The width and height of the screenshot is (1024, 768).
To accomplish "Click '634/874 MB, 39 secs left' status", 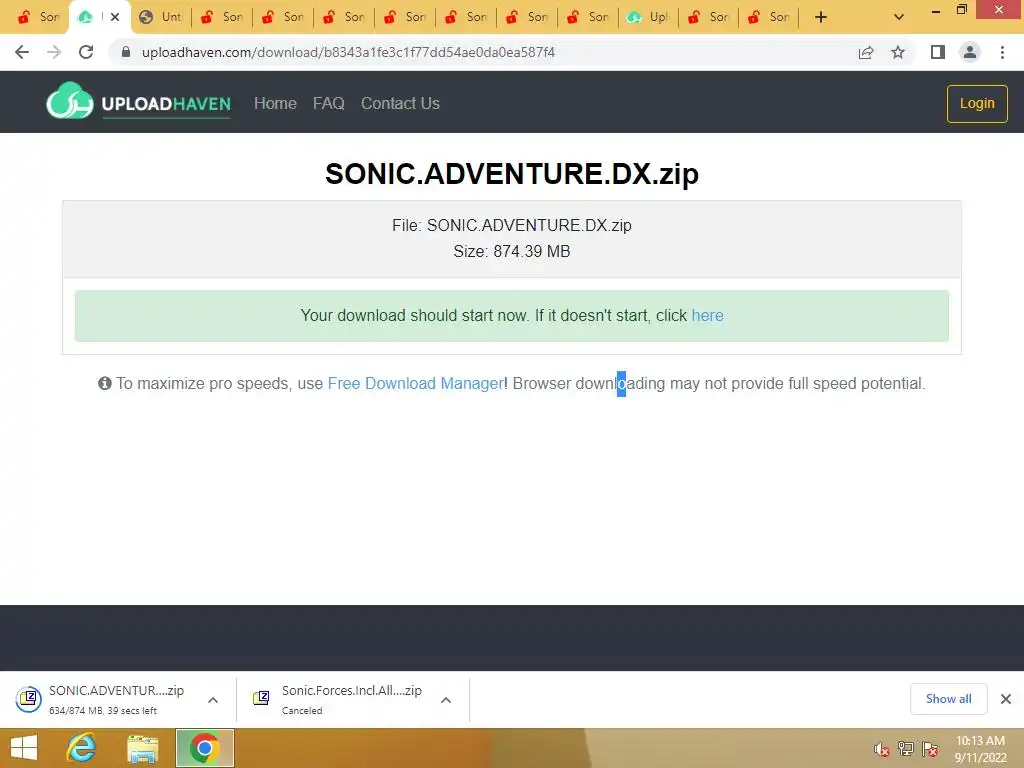I will click(103, 711).
